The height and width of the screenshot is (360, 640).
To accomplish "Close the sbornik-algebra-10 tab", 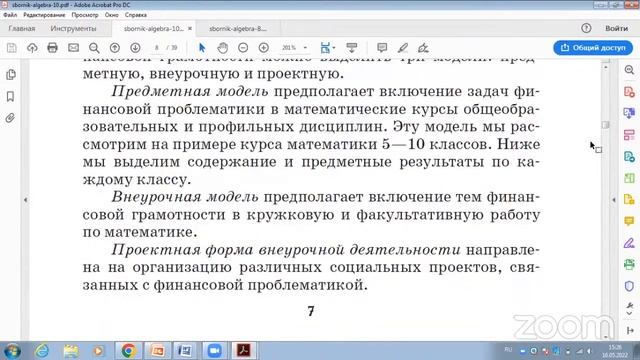I will point(190,29).
